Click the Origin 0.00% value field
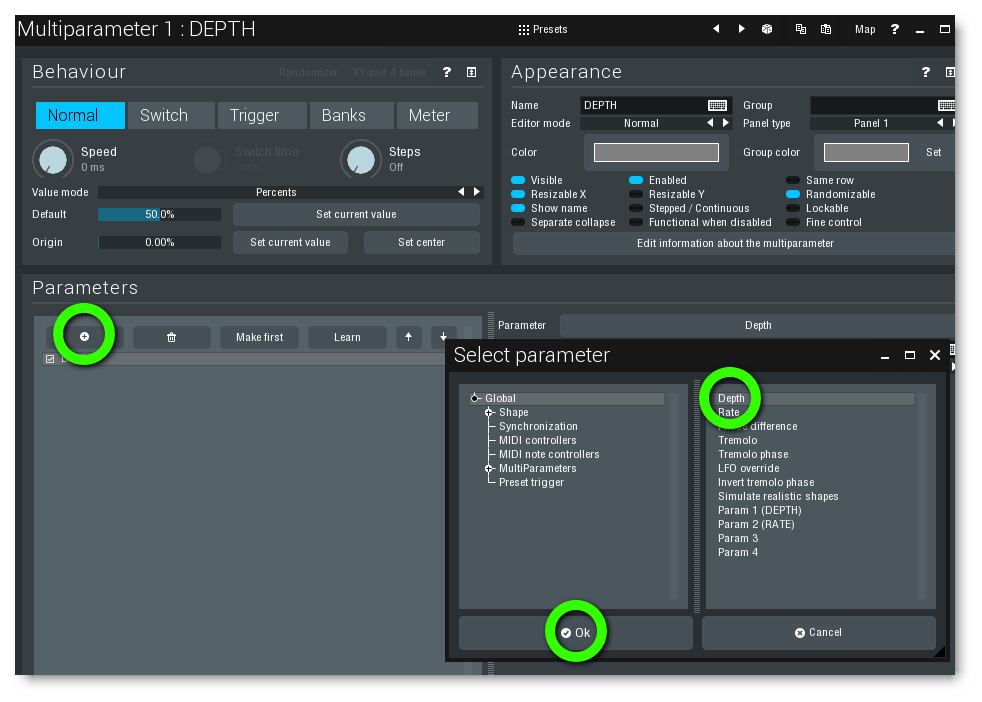This screenshot has width=982, height=702. (159, 242)
